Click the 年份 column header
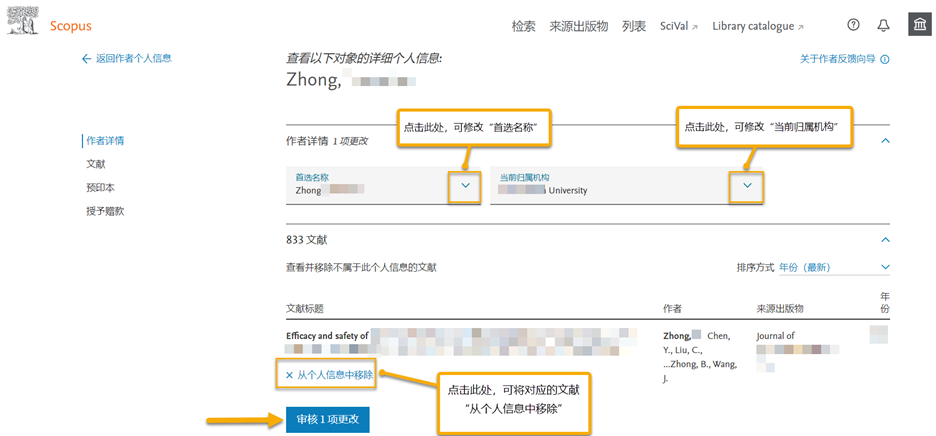Screen dimensions: 936x436 pos(885,302)
